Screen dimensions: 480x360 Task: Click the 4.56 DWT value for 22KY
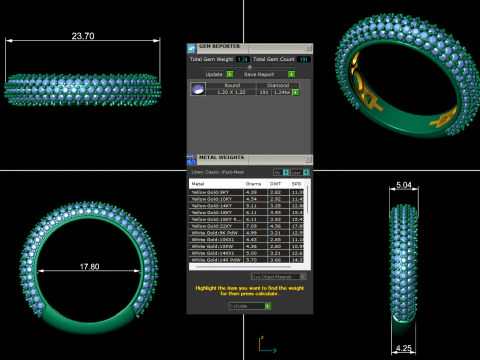tap(275, 226)
